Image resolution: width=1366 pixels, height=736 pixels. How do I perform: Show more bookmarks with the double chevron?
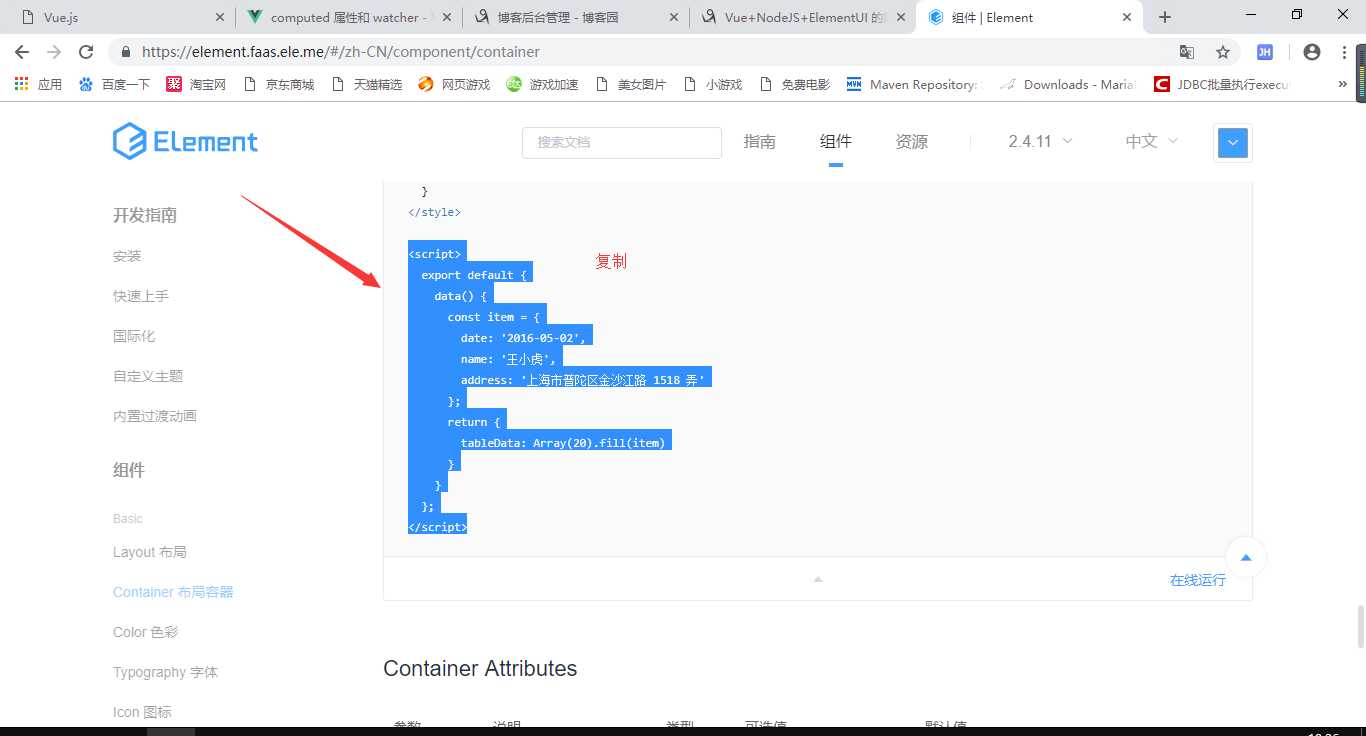click(1342, 84)
